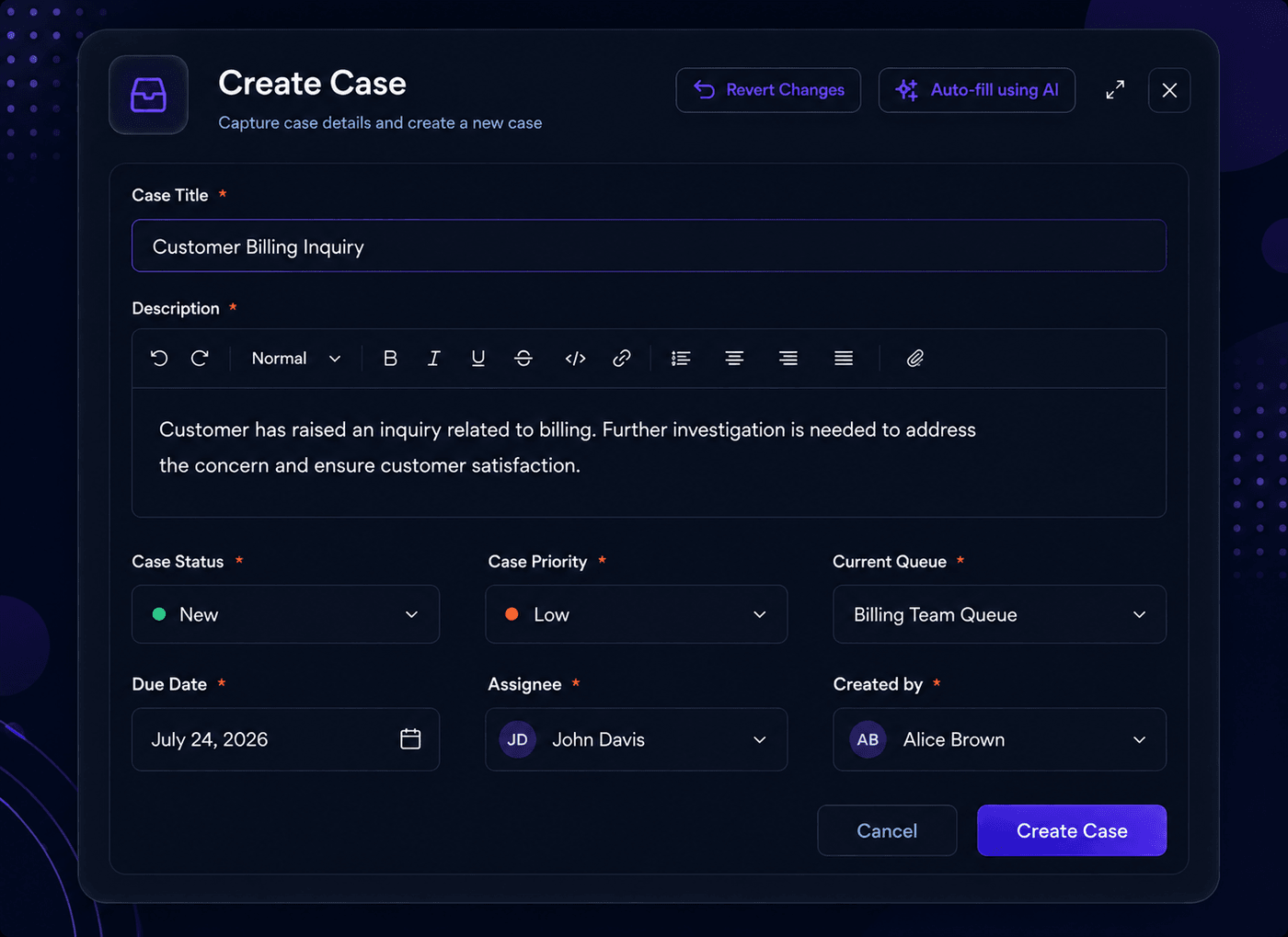Undo the last description edit

[159, 359]
